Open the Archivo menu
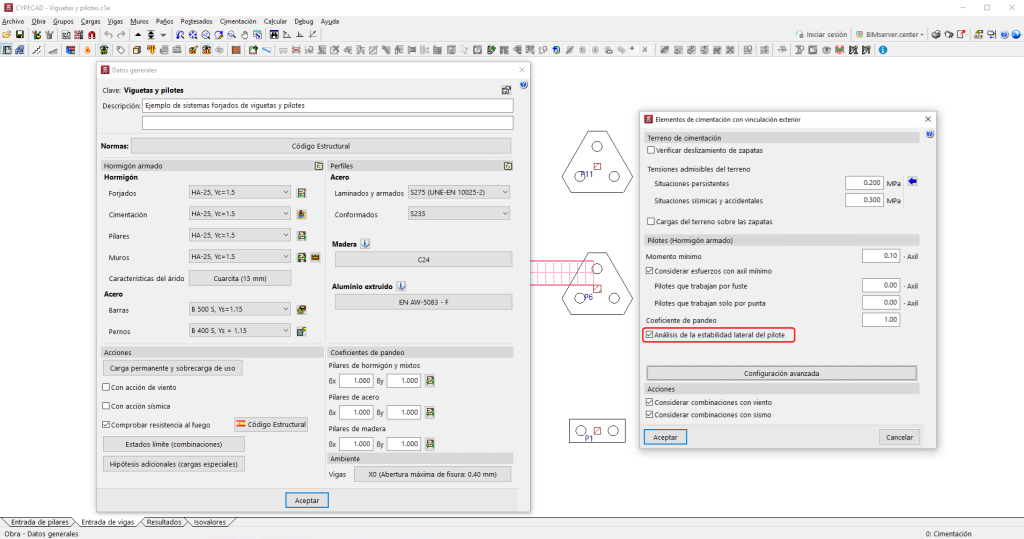The width and height of the screenshot is (1024, 539). [13, 22]
